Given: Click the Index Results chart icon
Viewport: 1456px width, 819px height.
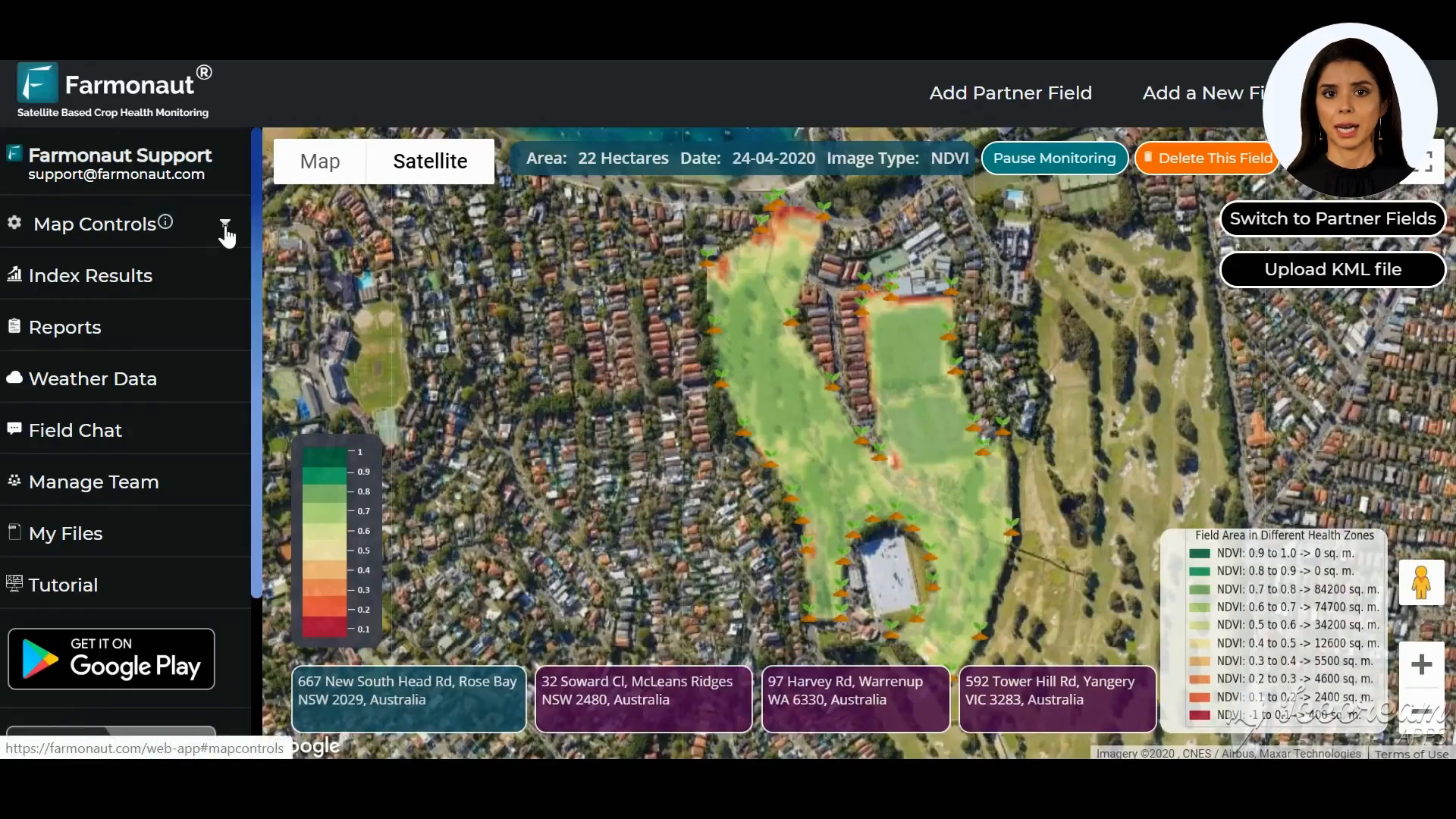Looking at the screenshot, I should pyautogui.click(x=14, y=274).
